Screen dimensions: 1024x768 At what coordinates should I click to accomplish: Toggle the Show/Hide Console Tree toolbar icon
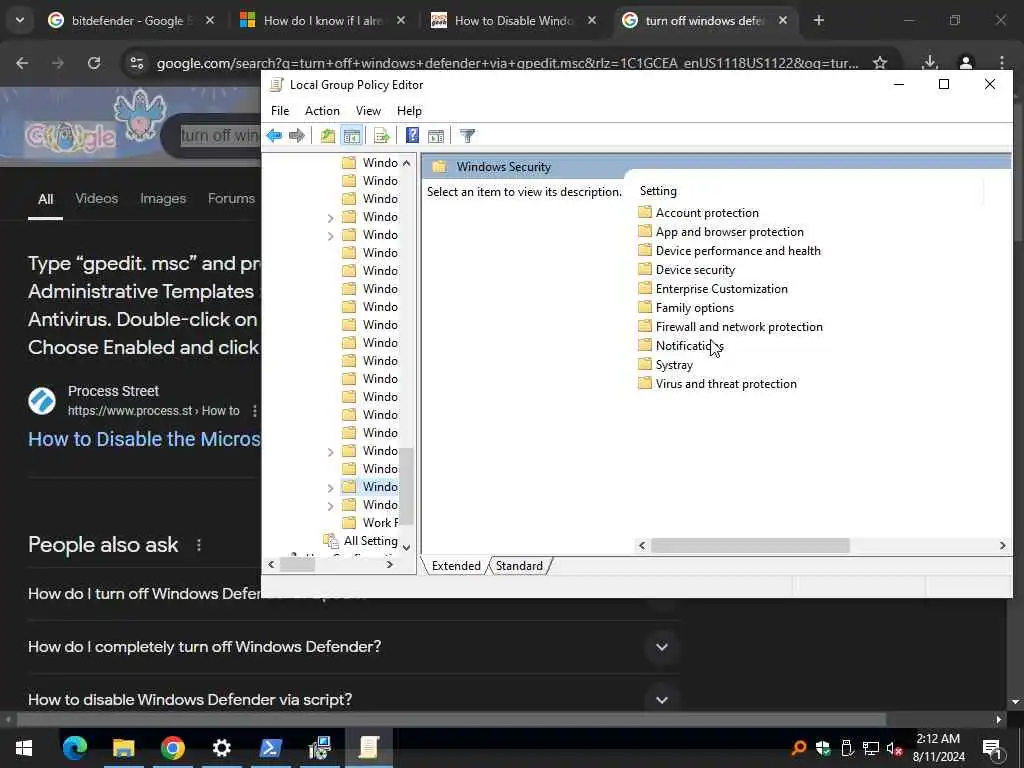tap(351, 136)
